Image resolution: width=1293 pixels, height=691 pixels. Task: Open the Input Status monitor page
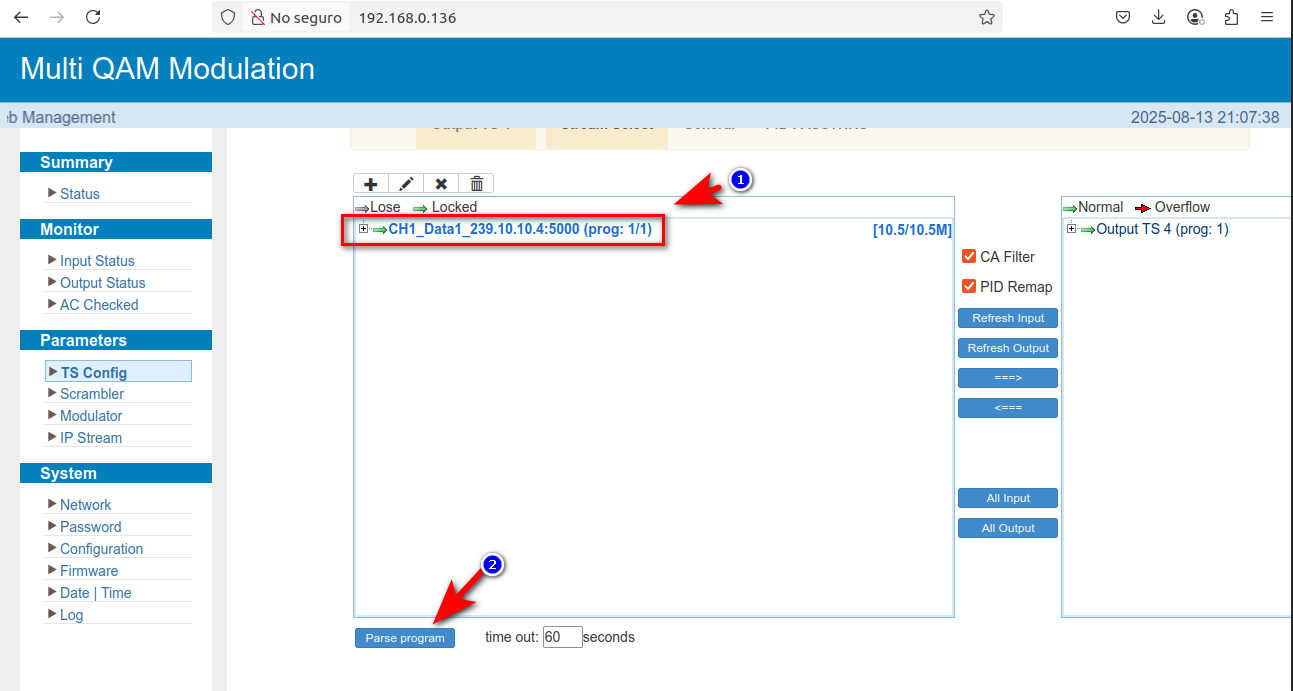(96, 261)
